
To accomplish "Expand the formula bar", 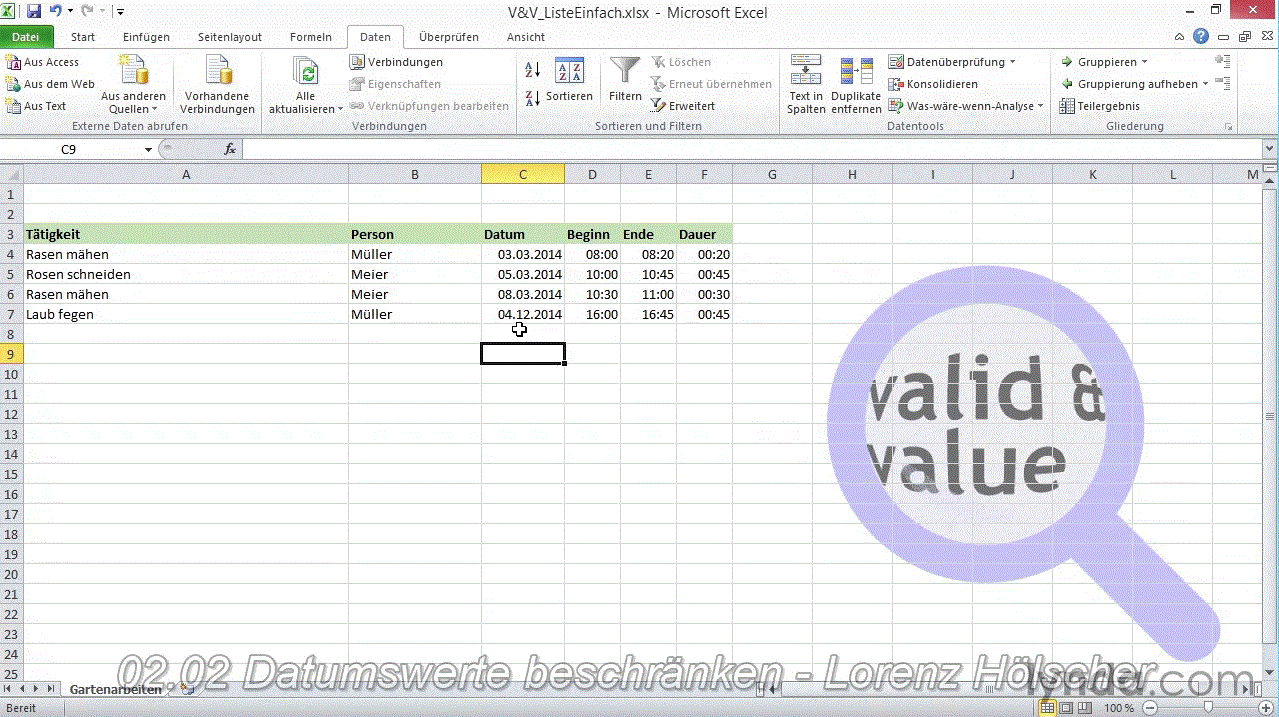I will click(x=1269, y=149).
